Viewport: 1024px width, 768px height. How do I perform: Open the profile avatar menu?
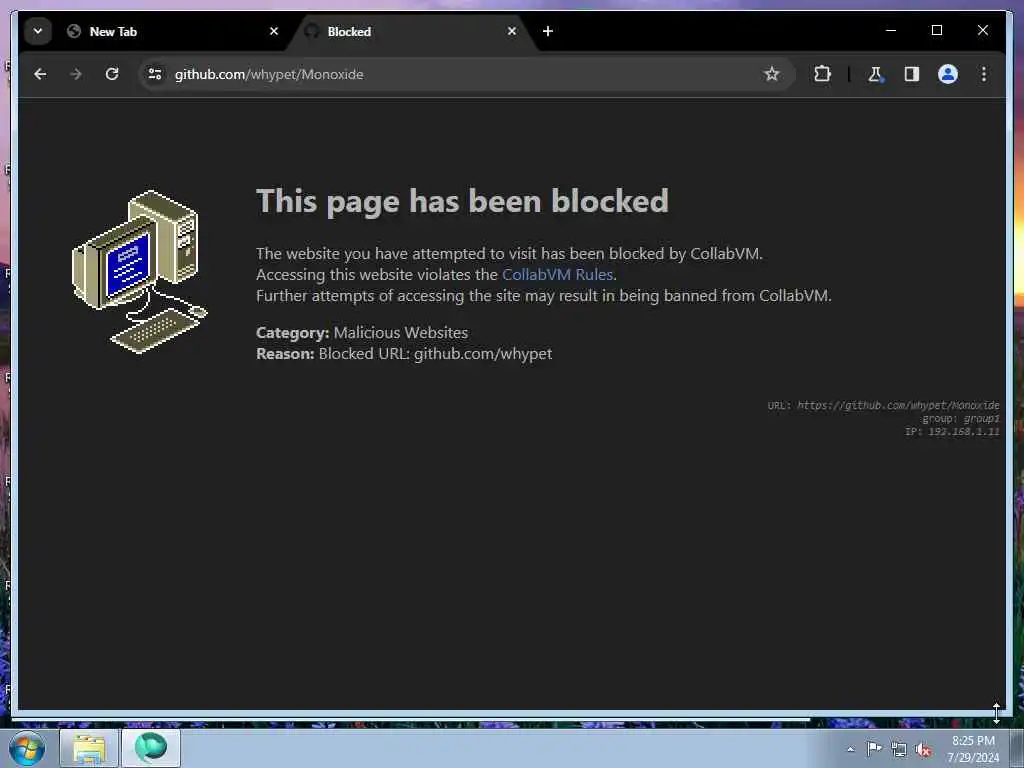(948, 74)
